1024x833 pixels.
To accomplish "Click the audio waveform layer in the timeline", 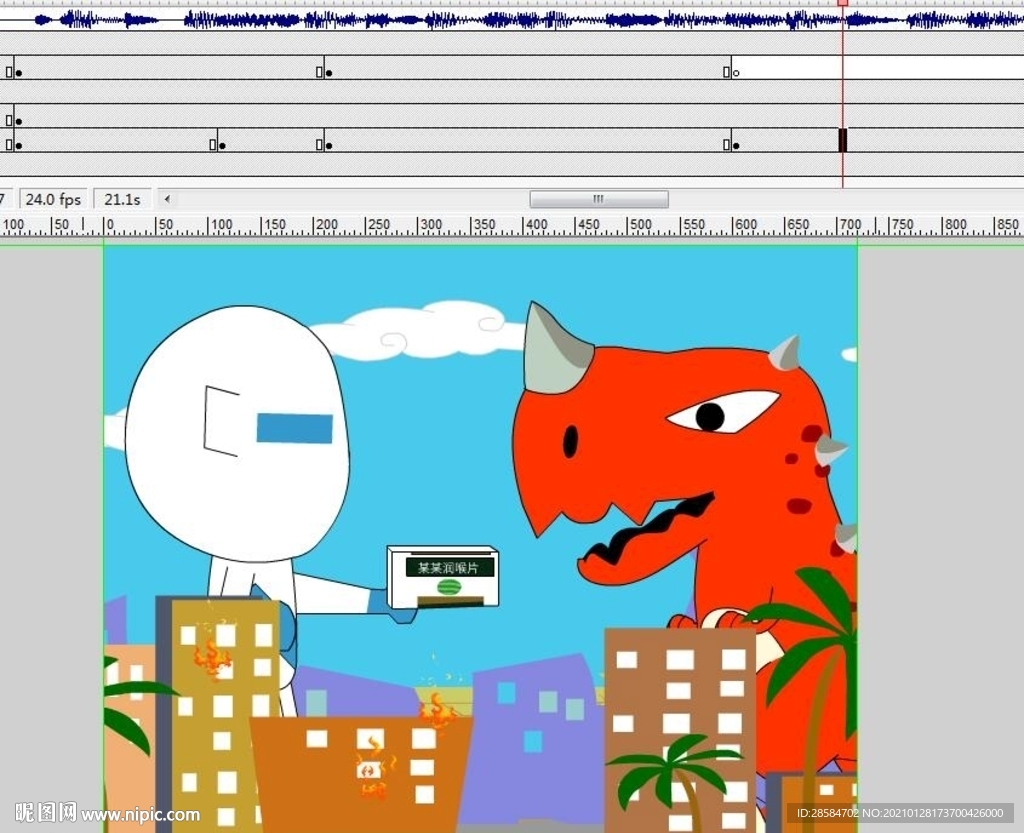I will click(x=450, y=19).
